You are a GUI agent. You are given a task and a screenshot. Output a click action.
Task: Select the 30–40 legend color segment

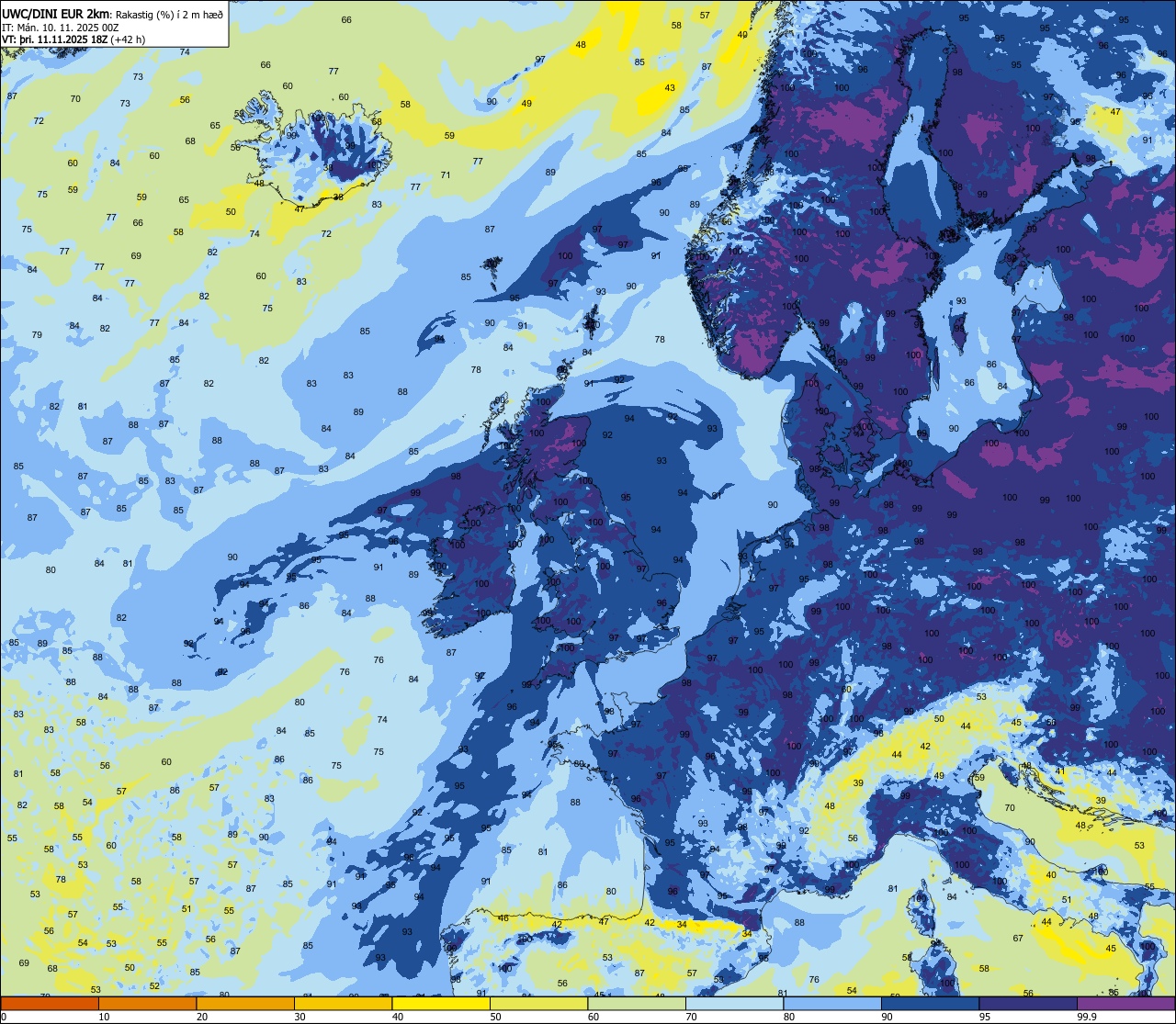(343, 1004)
